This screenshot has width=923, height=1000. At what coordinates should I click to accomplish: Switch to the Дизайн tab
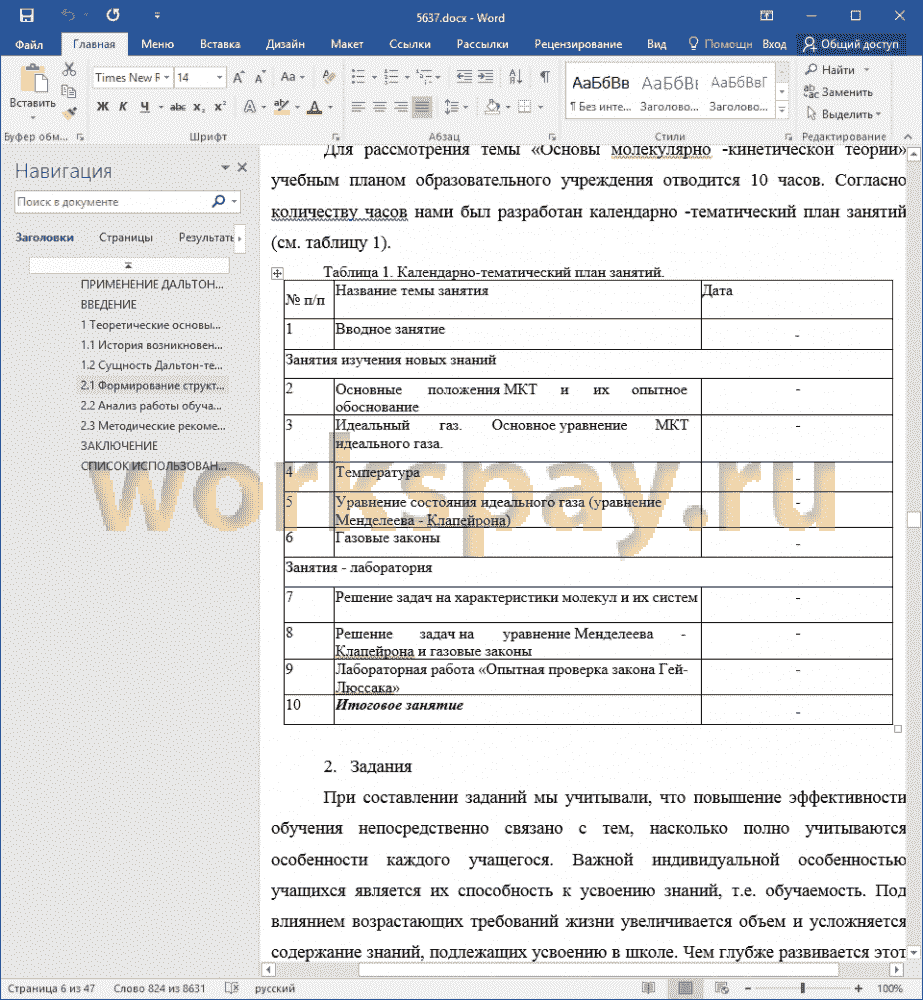[285, 44]
